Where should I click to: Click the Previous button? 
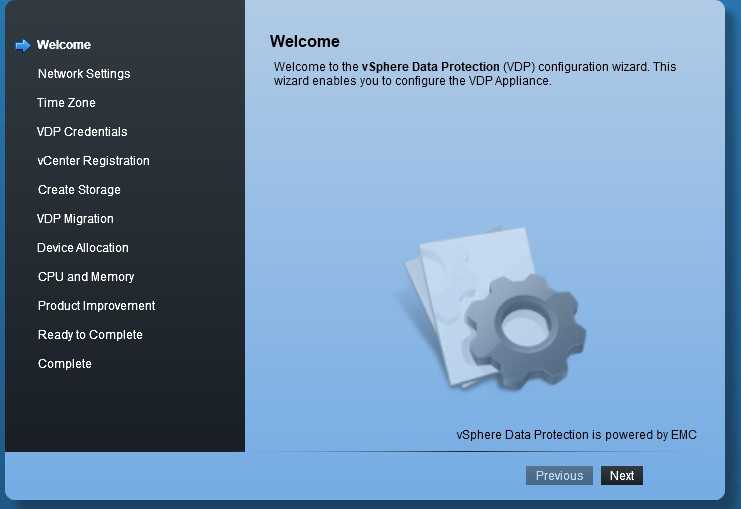click(x=560, y=475)
